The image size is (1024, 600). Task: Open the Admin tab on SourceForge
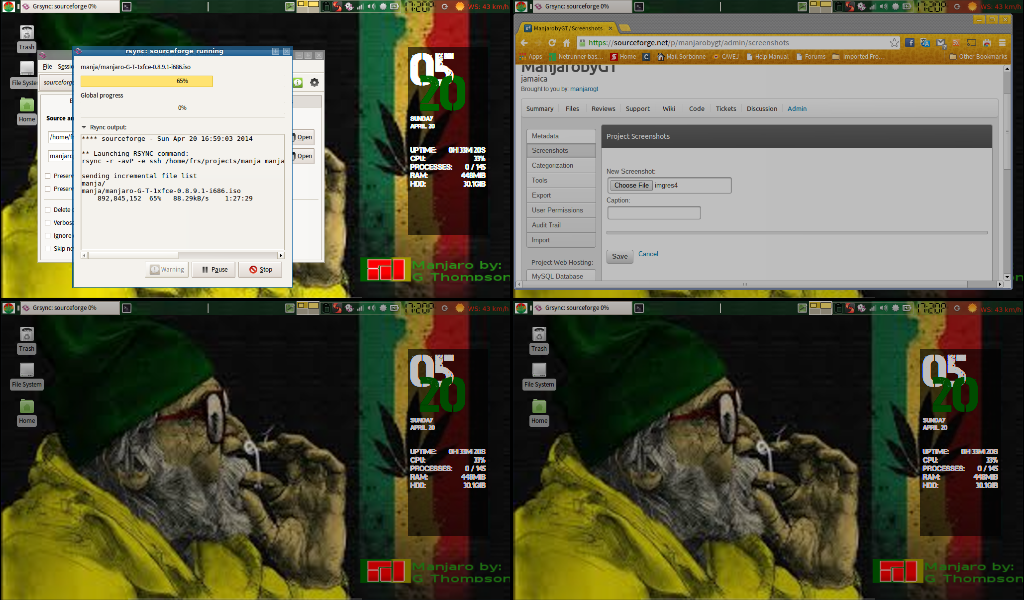point(797,109)
